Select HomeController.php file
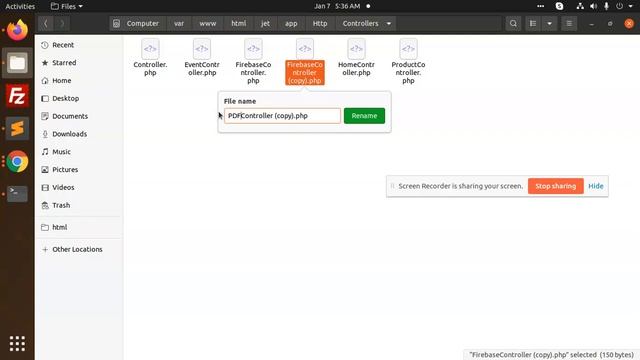This screenshot has width=640, height=360. [x=356, y=57]
